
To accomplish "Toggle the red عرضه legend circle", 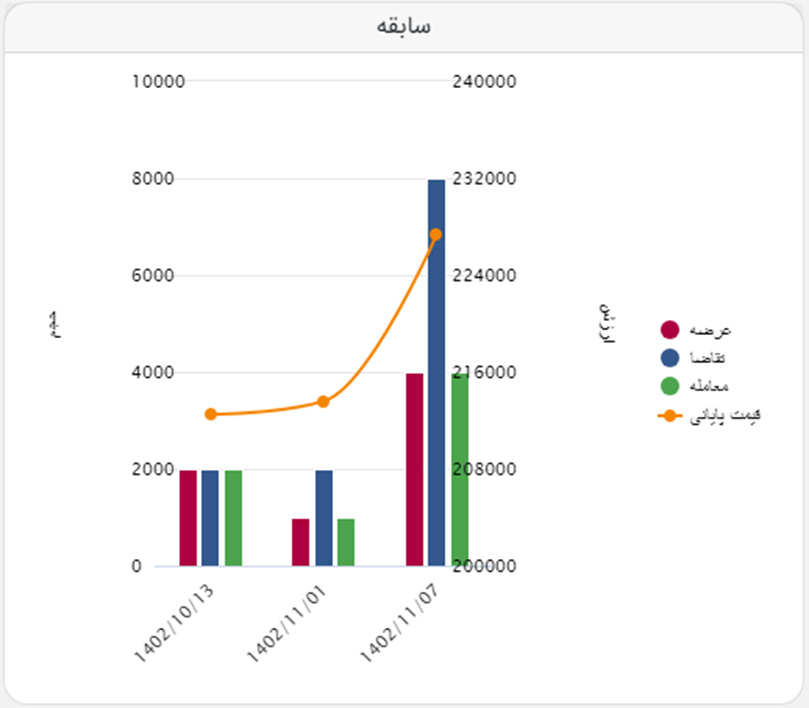I will [670, 330].
